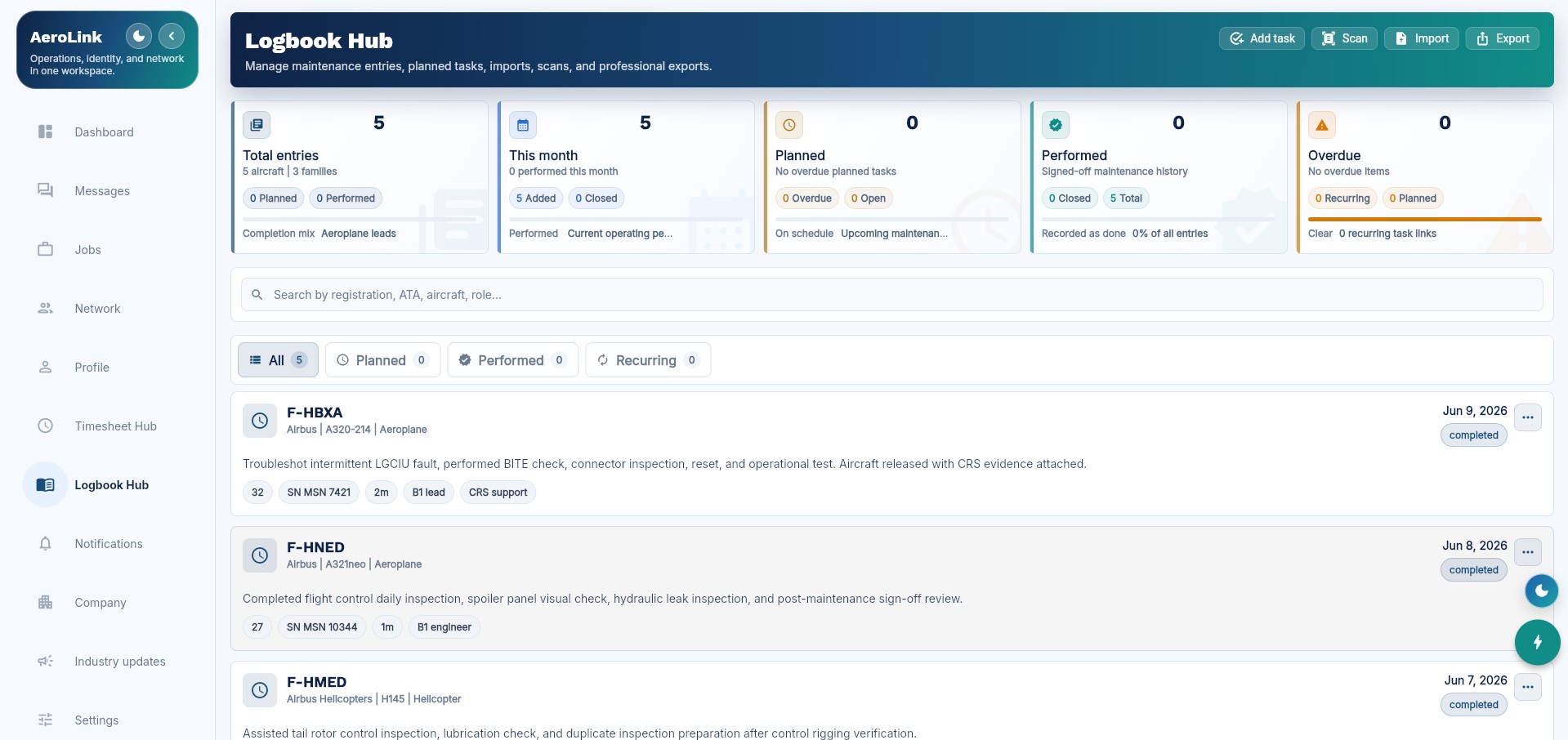This screenshot has height=740, width=1568.
Task: Click the '5 Total' chip in Performed card
Action: coord(1126,198)
